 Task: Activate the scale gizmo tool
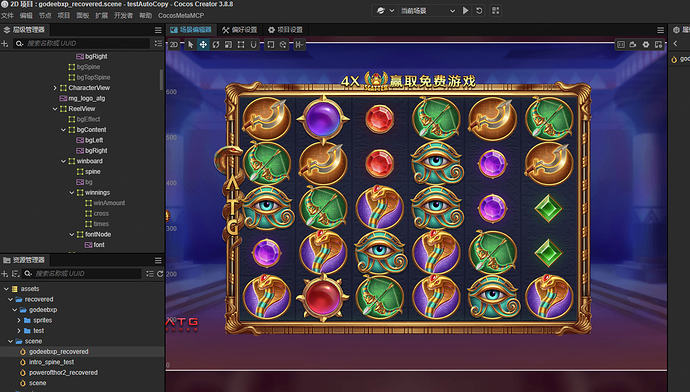pos(228,44)
